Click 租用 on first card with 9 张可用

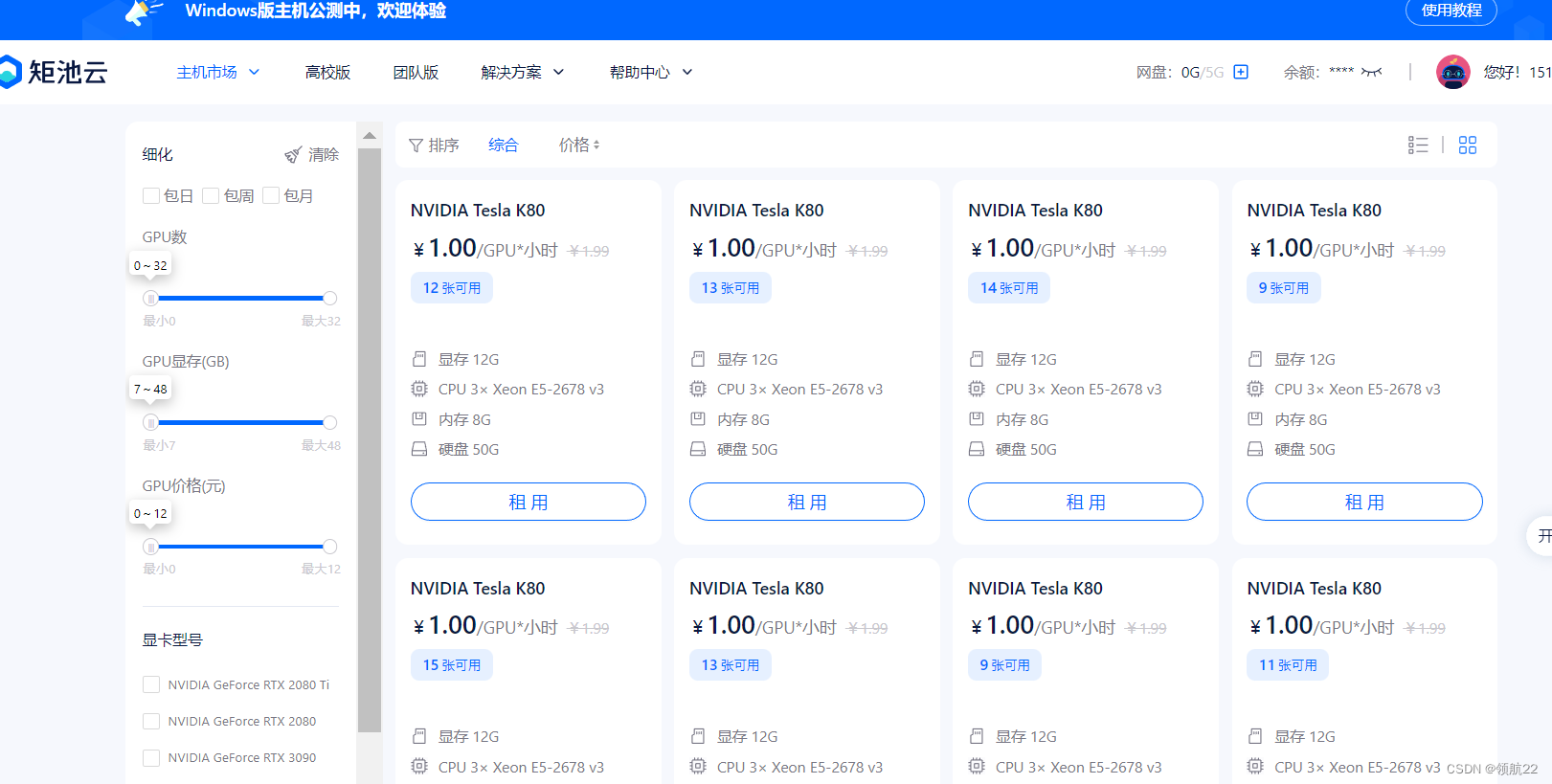(x=1364, y=502)
